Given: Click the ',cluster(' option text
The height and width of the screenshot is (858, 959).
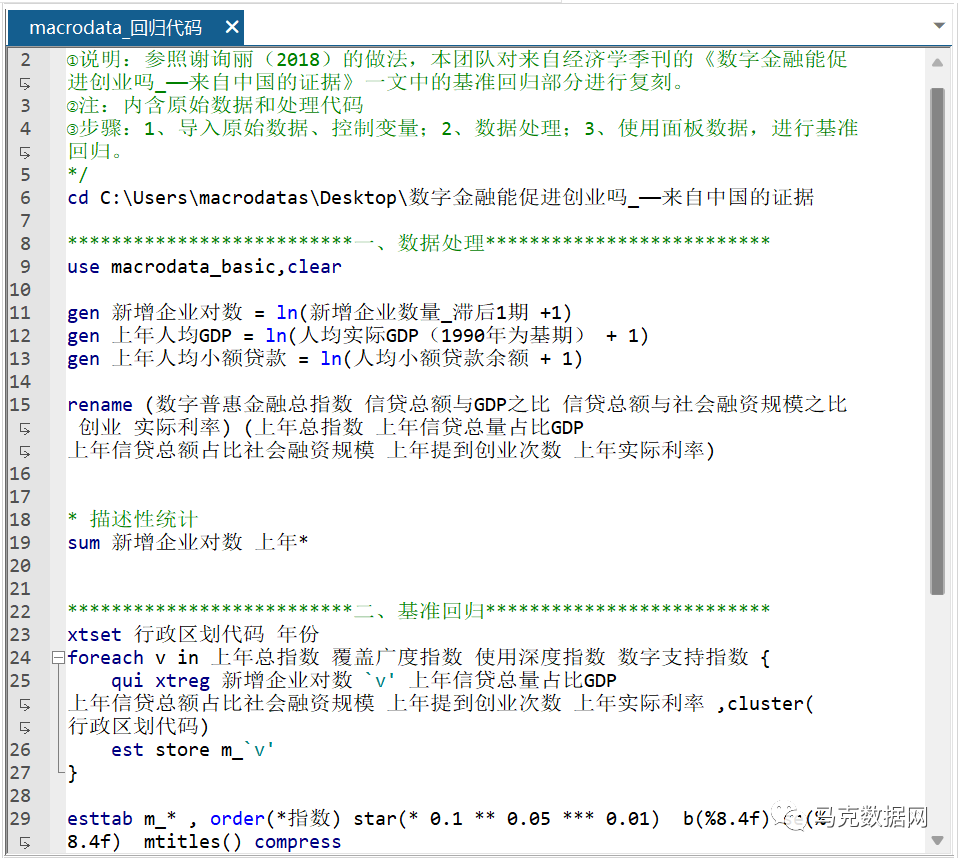Looking at the screenshot, I should 765,704.
